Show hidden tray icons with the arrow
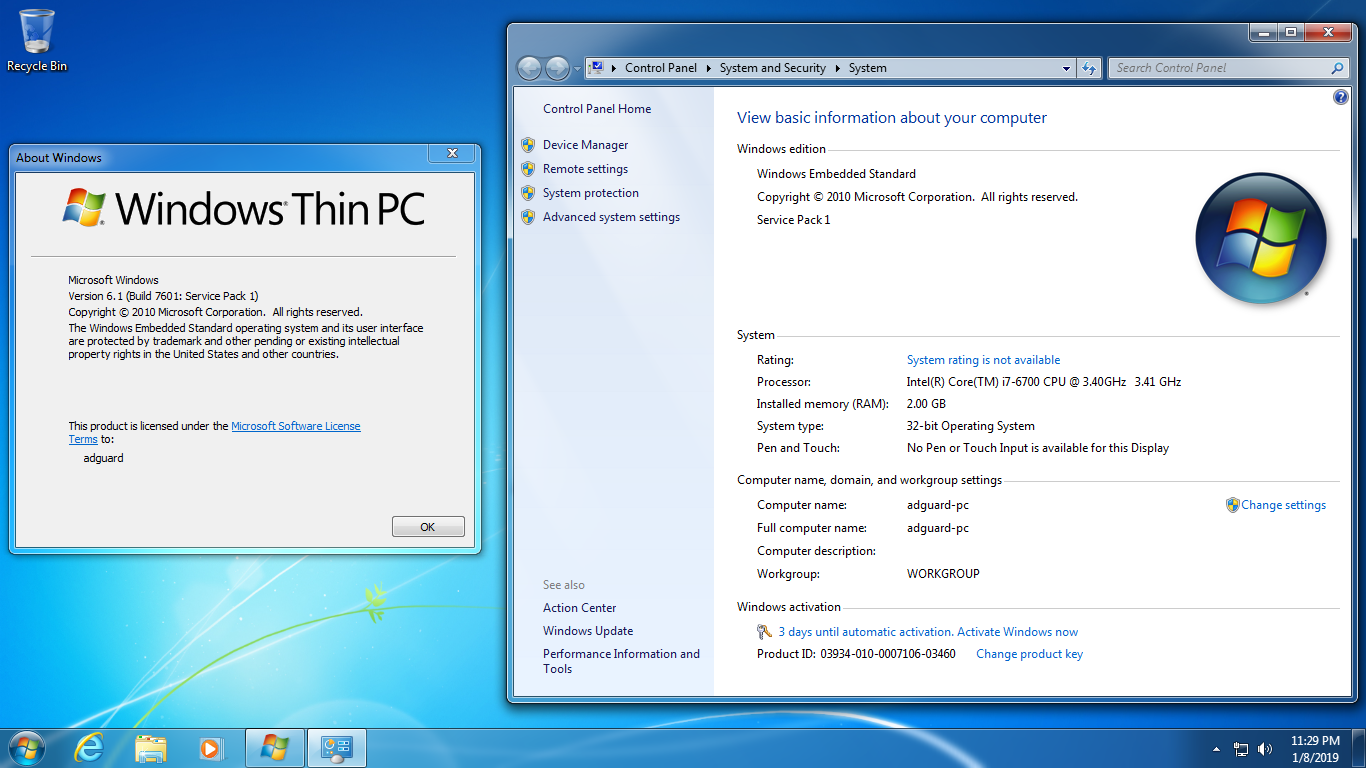 [1216, 749]
